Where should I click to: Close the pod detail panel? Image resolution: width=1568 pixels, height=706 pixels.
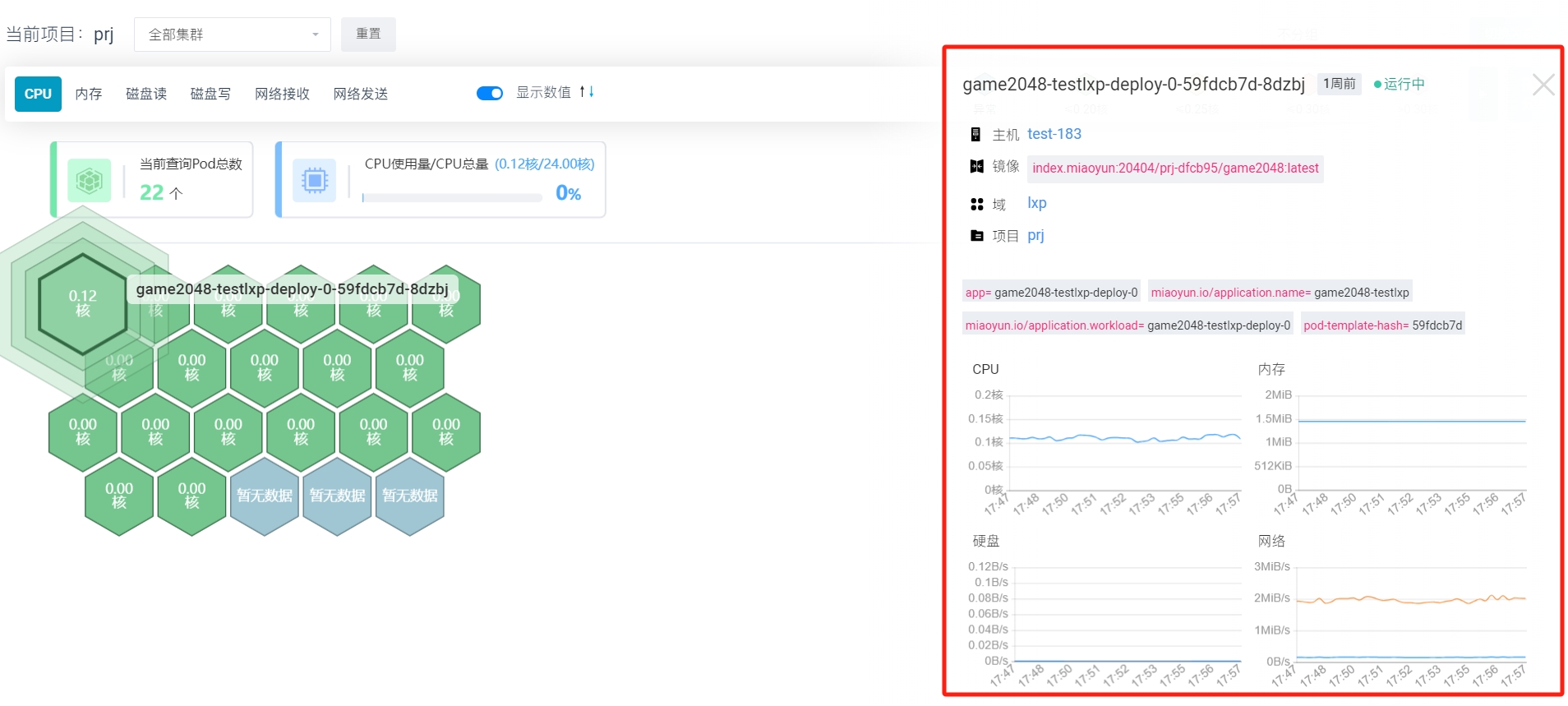(1543, 85)
